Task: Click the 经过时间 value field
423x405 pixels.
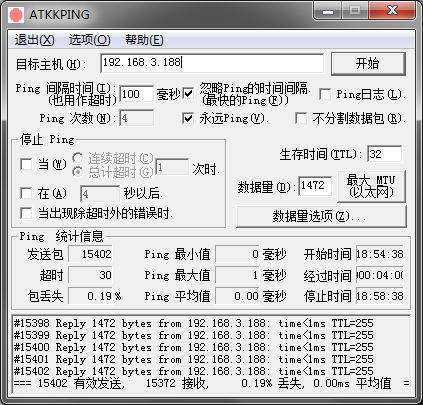Action: (x=380, y=275)
